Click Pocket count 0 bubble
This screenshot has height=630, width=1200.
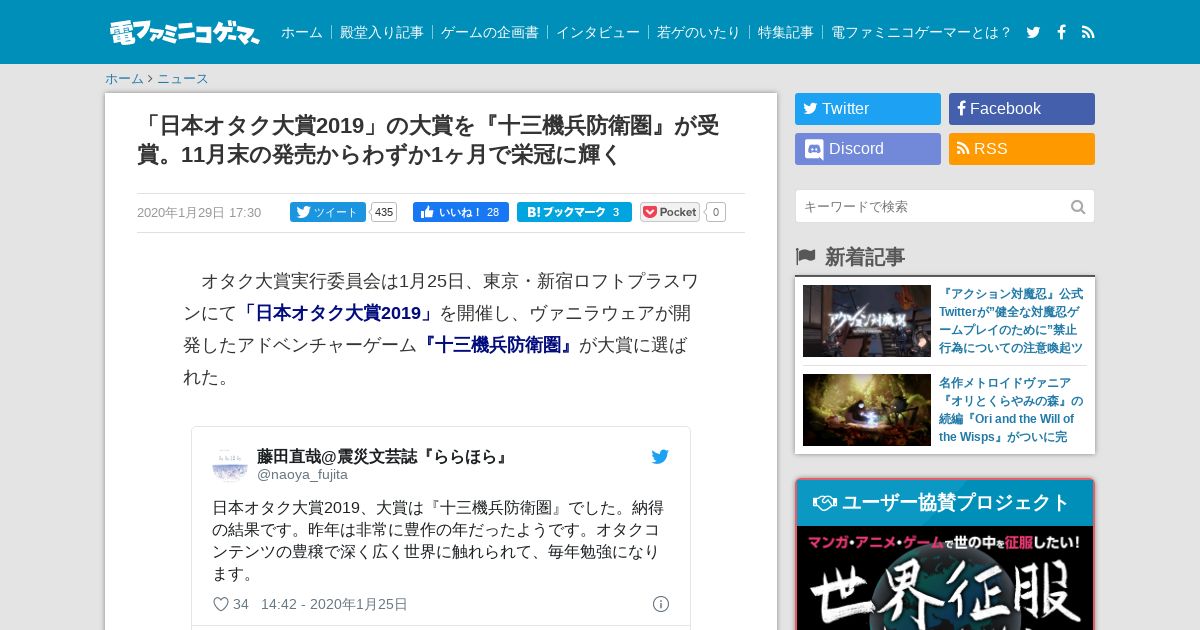pos(715,212)
